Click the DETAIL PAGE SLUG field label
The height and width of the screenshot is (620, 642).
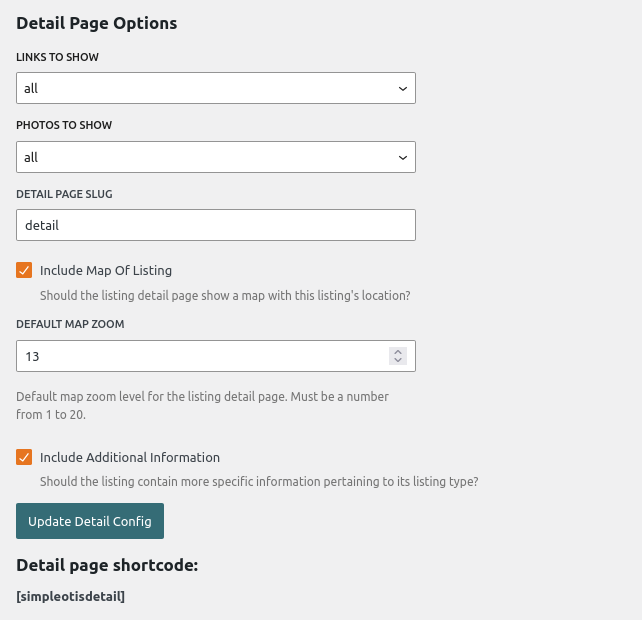coord(64,194)
